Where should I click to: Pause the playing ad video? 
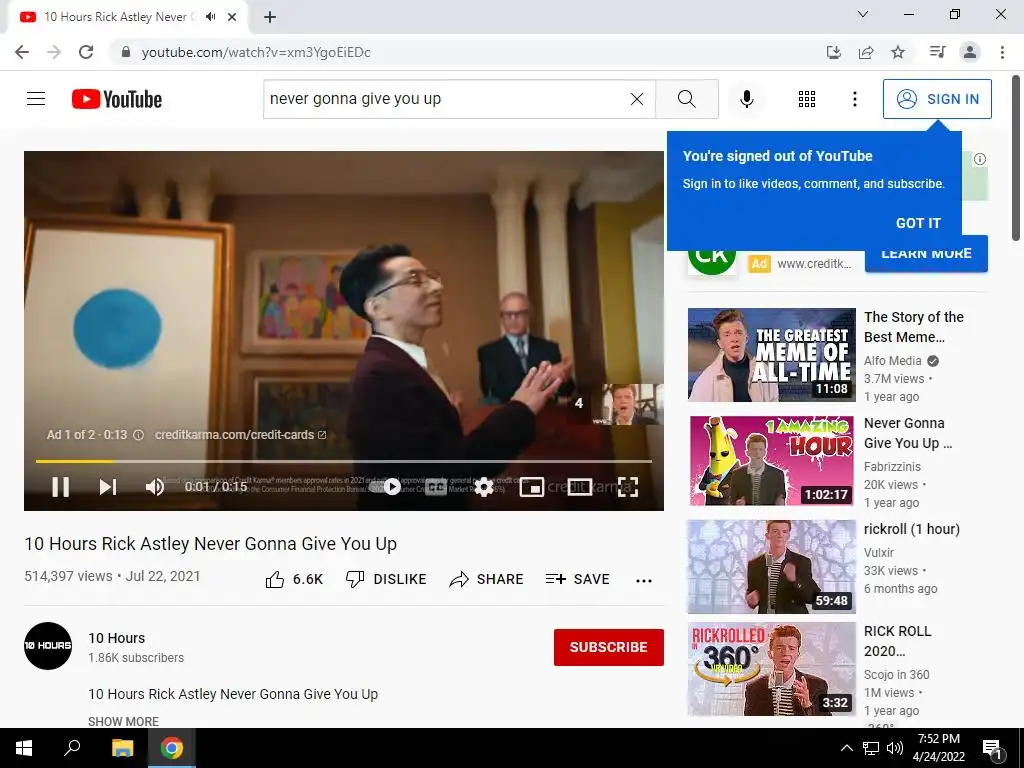point(61,487)
